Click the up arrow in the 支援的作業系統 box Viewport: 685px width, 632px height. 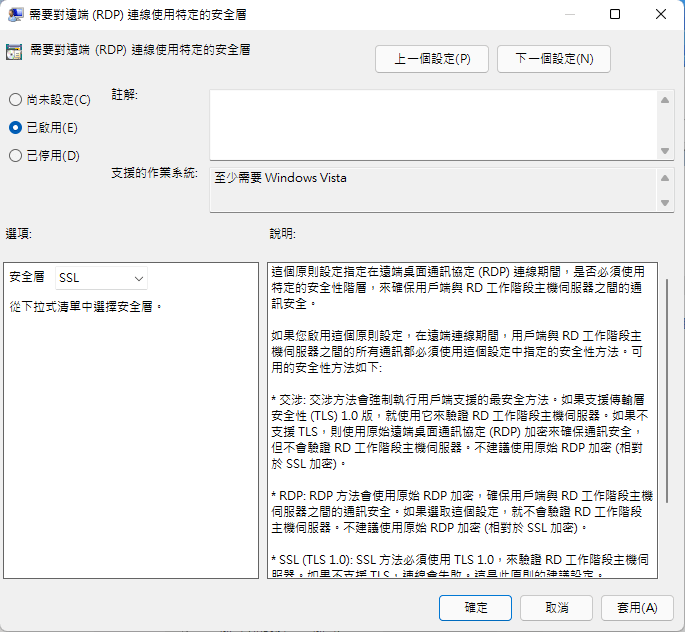[665, 177]
